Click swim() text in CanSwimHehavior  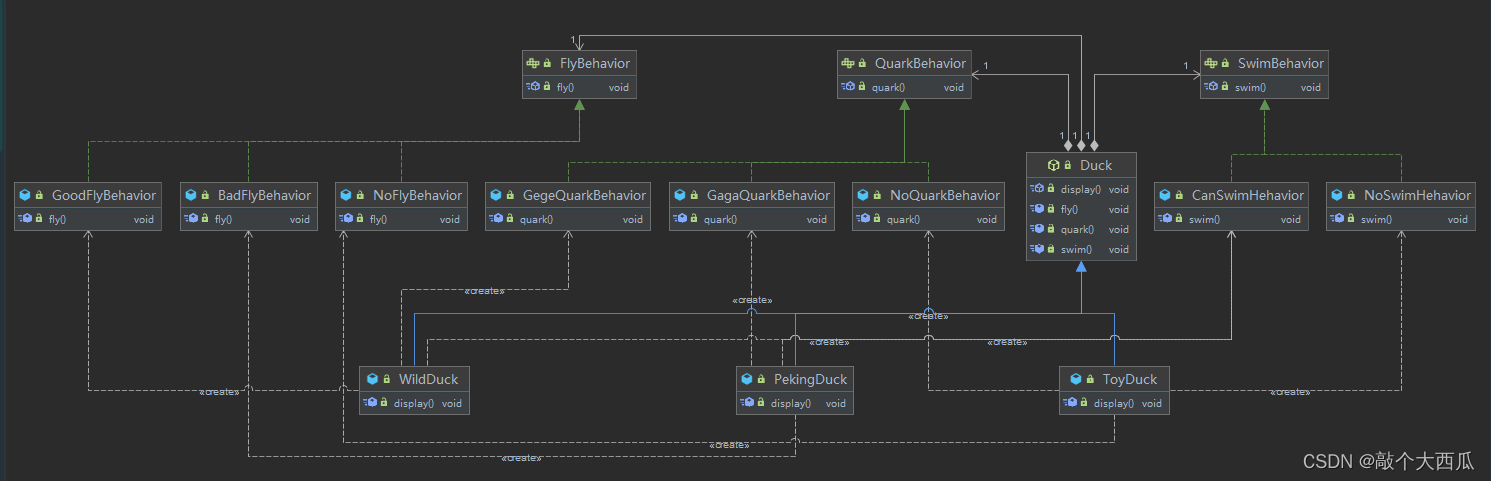(1205, 219)
